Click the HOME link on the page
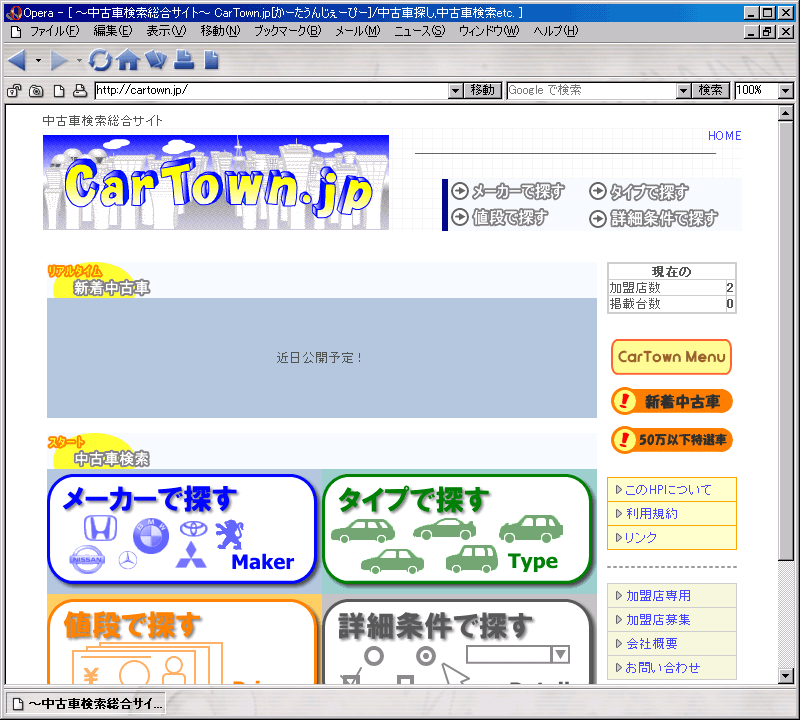 (x=724, y=136)
